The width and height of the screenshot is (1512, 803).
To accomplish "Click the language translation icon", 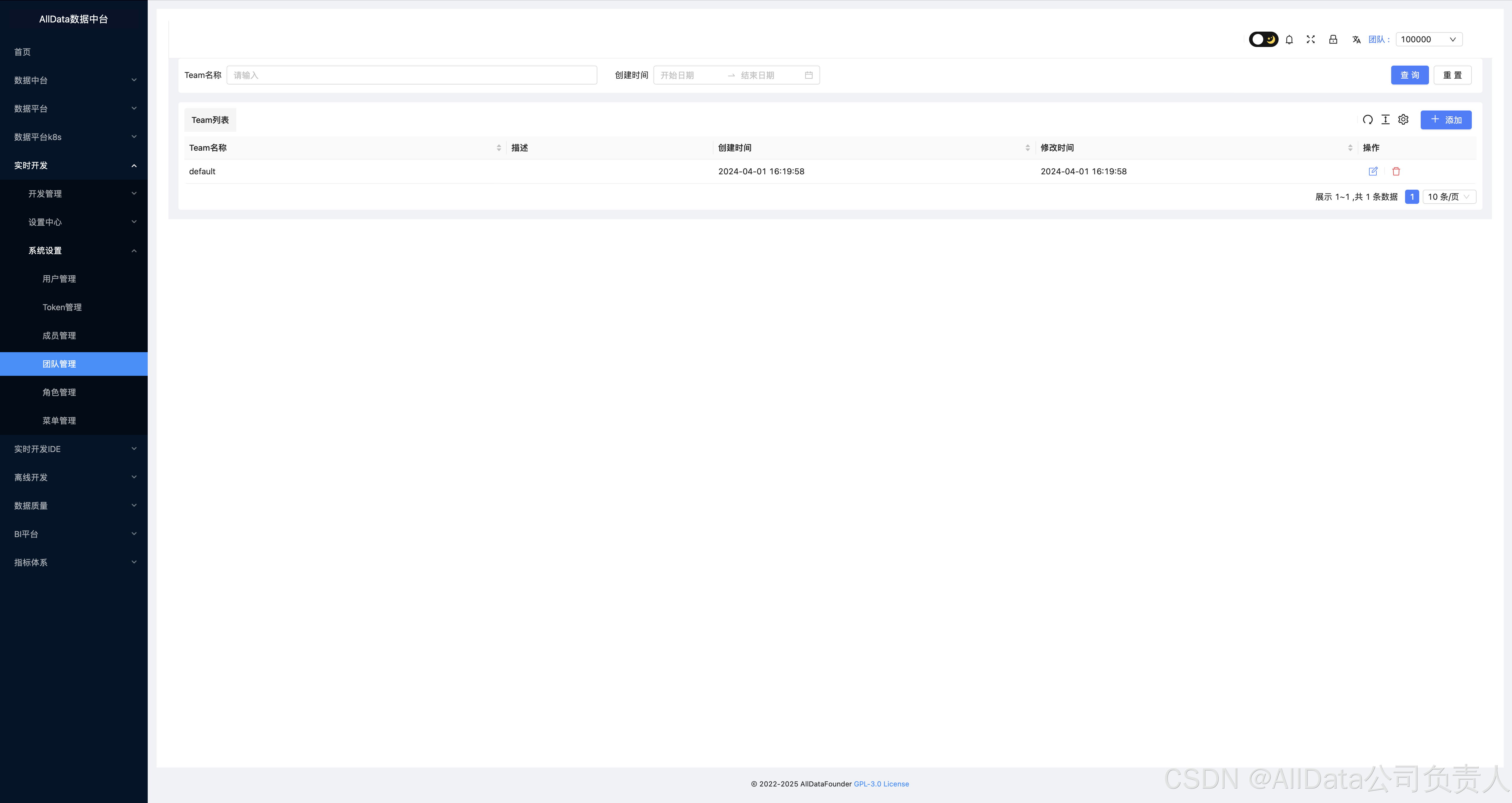I will coord(1356,39).
